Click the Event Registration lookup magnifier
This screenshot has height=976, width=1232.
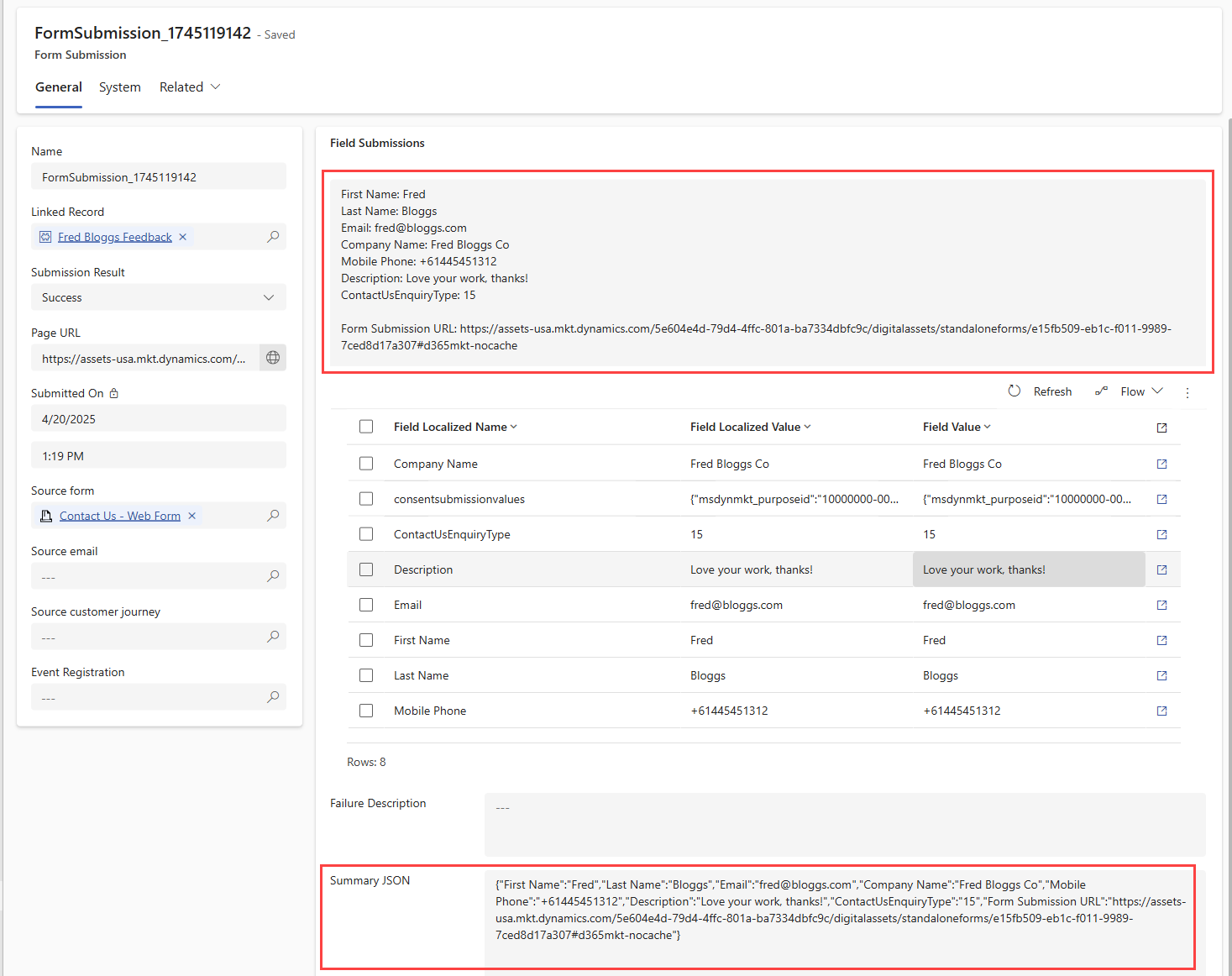[272, 696]
